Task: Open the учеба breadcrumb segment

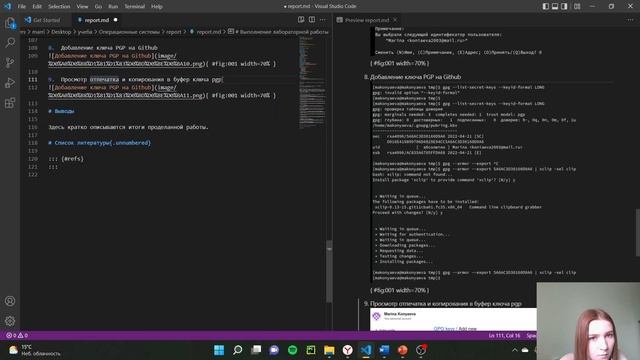Action: [x=85, y=32]
